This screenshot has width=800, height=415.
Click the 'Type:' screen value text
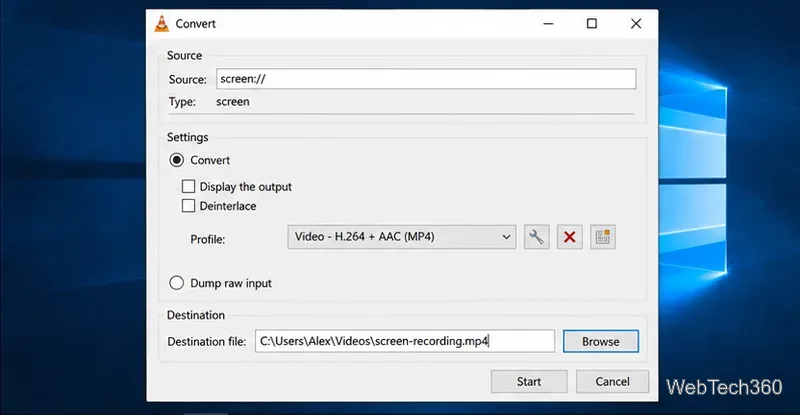(233, 102)
